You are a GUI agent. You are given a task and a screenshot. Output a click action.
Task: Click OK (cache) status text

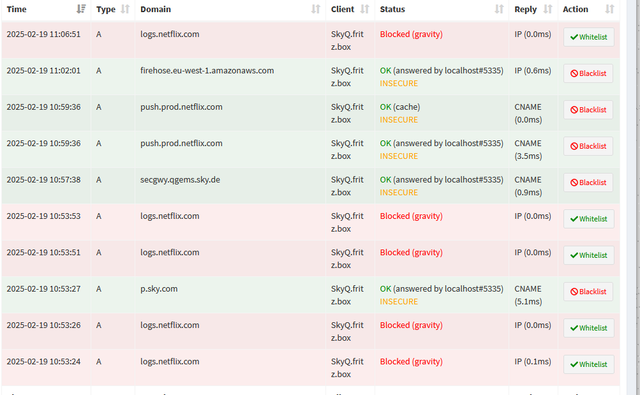[x=400, y=107]
